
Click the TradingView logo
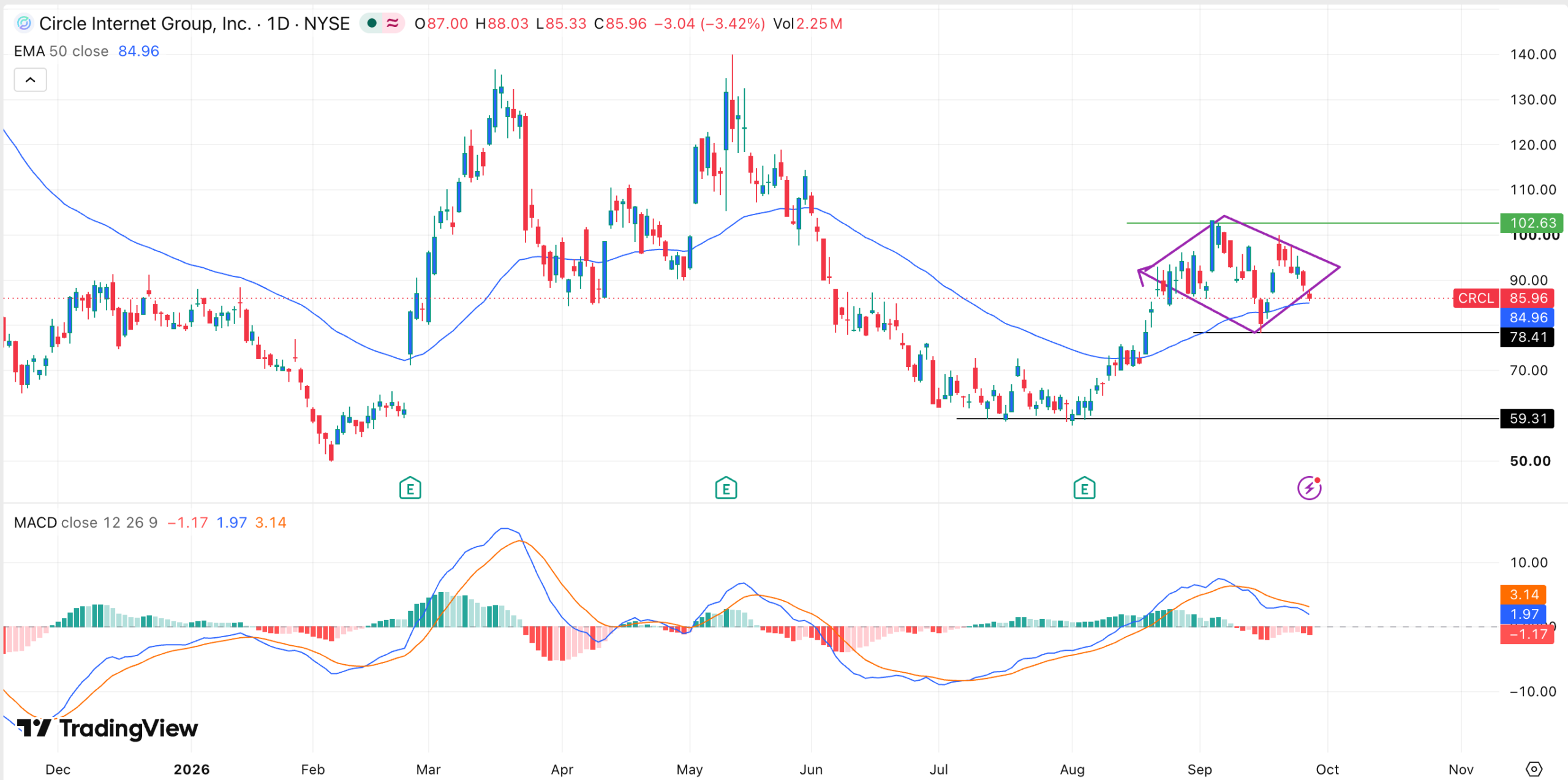click(x=107, y=728)
